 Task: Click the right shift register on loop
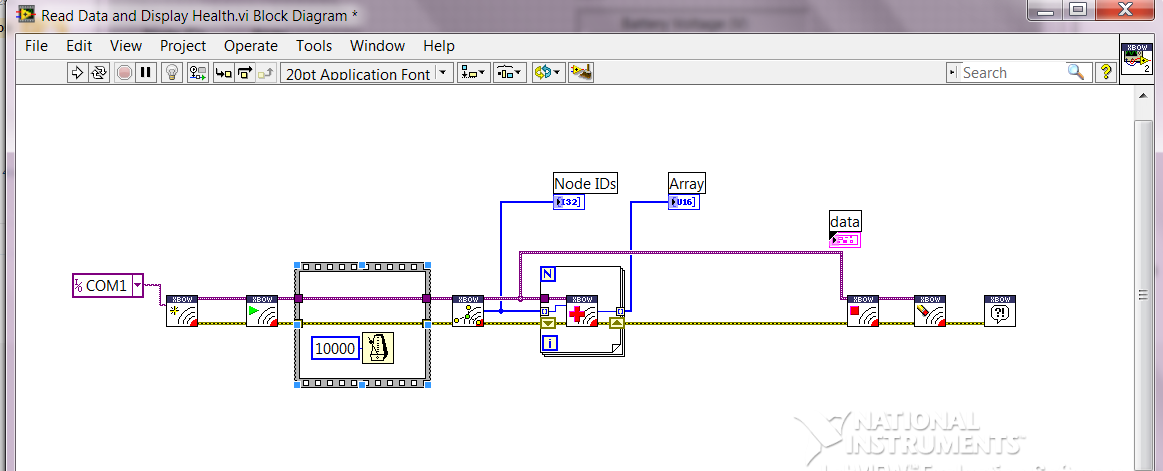click(617, 323)
